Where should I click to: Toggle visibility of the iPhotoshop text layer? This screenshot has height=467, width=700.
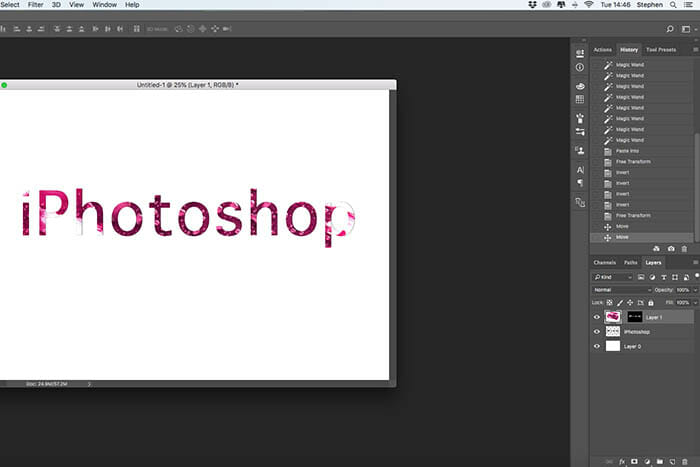click(x=597, y=332)
